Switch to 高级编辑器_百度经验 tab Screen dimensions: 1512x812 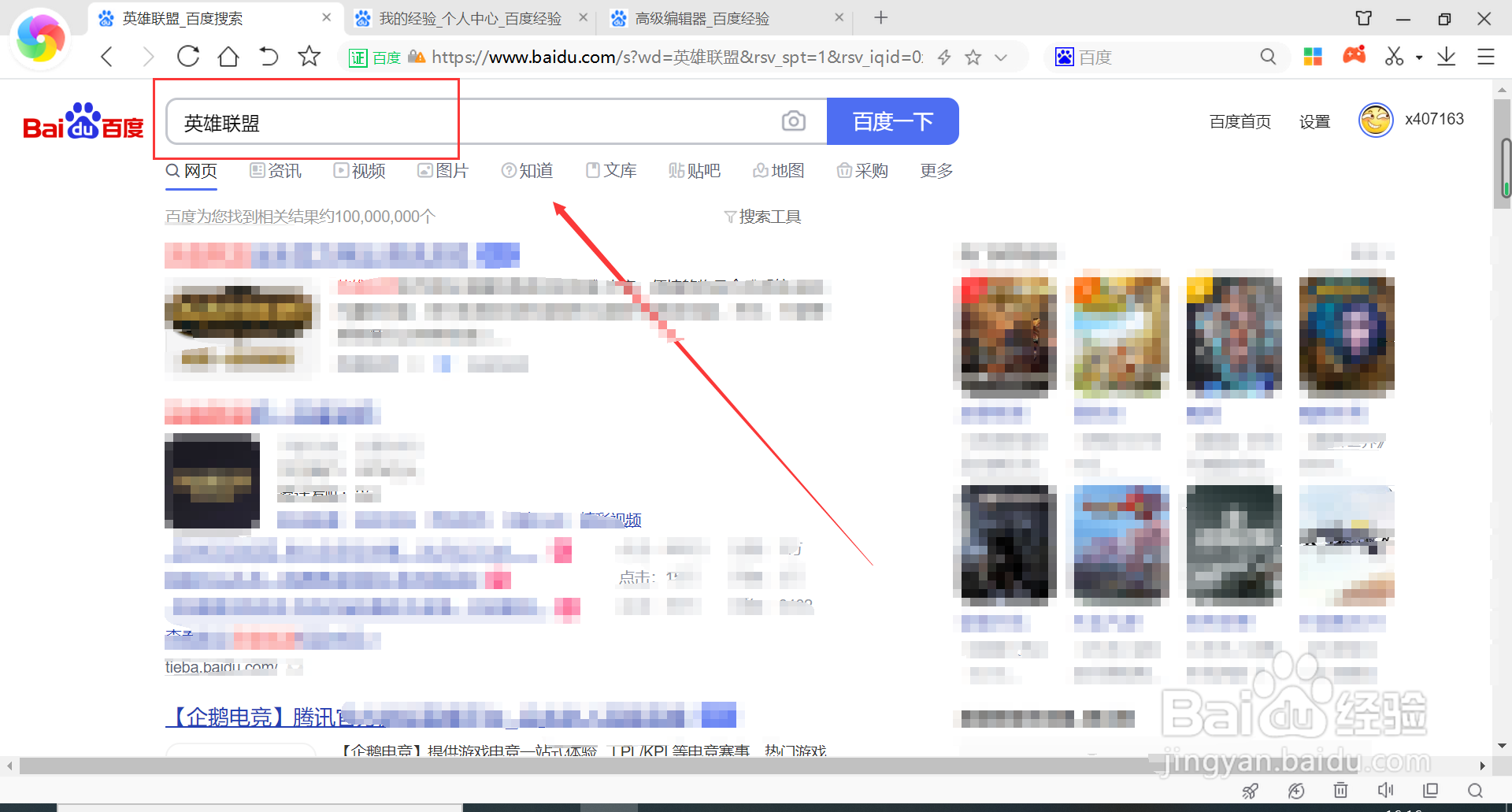point(702,18)
